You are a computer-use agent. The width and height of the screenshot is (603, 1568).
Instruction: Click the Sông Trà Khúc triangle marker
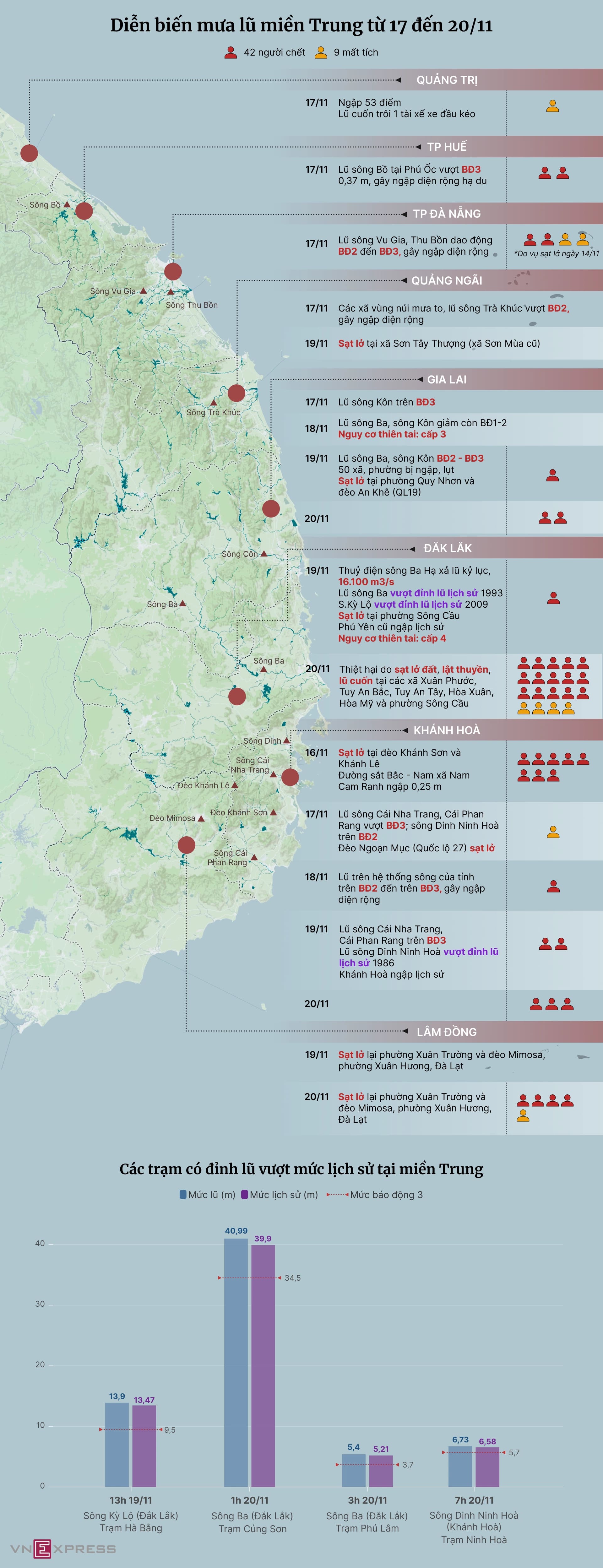point(214,402)
